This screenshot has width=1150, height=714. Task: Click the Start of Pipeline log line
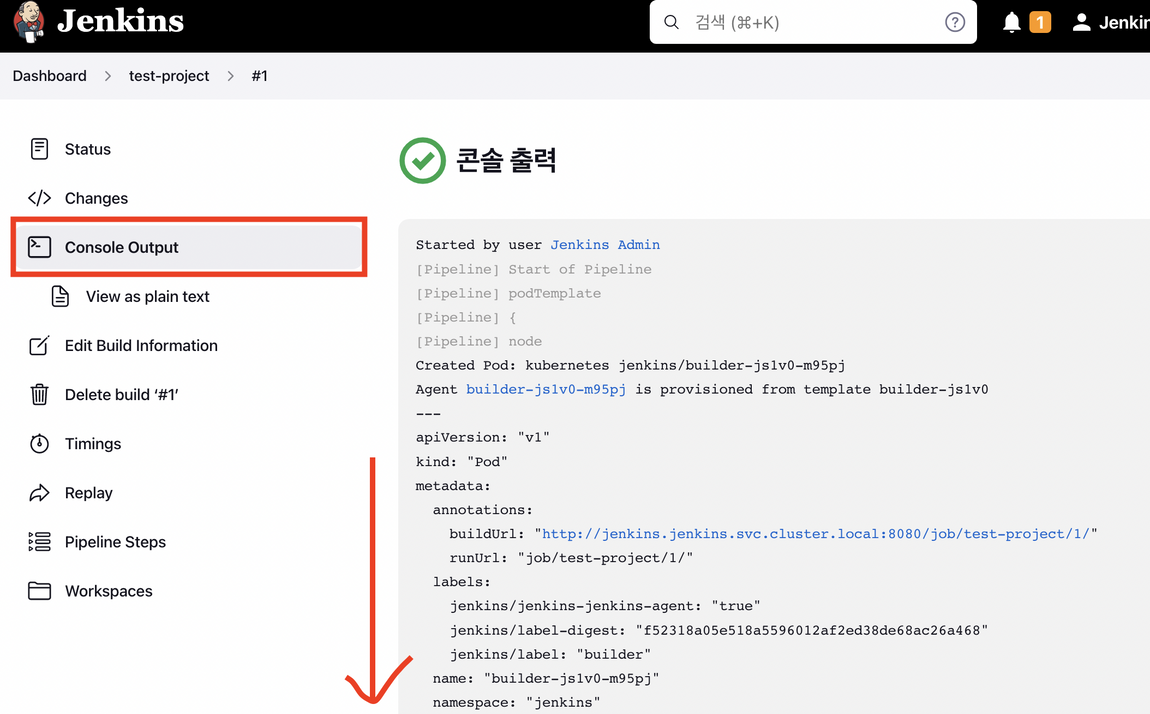click(x=533, y=269)
